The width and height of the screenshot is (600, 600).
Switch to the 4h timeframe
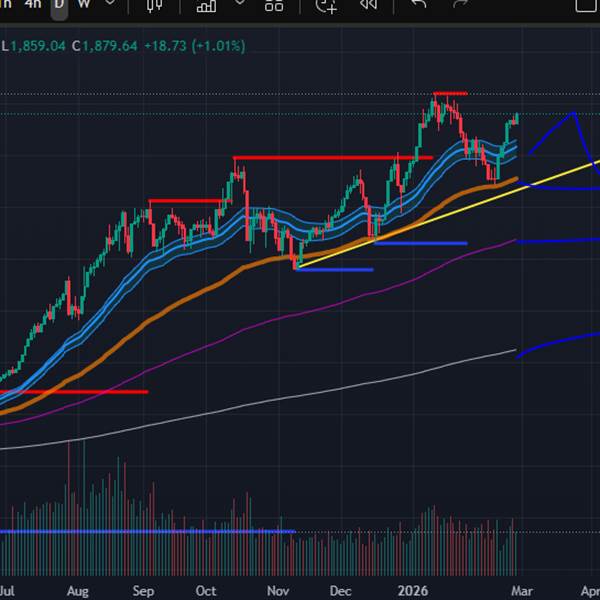coord(33,4)
